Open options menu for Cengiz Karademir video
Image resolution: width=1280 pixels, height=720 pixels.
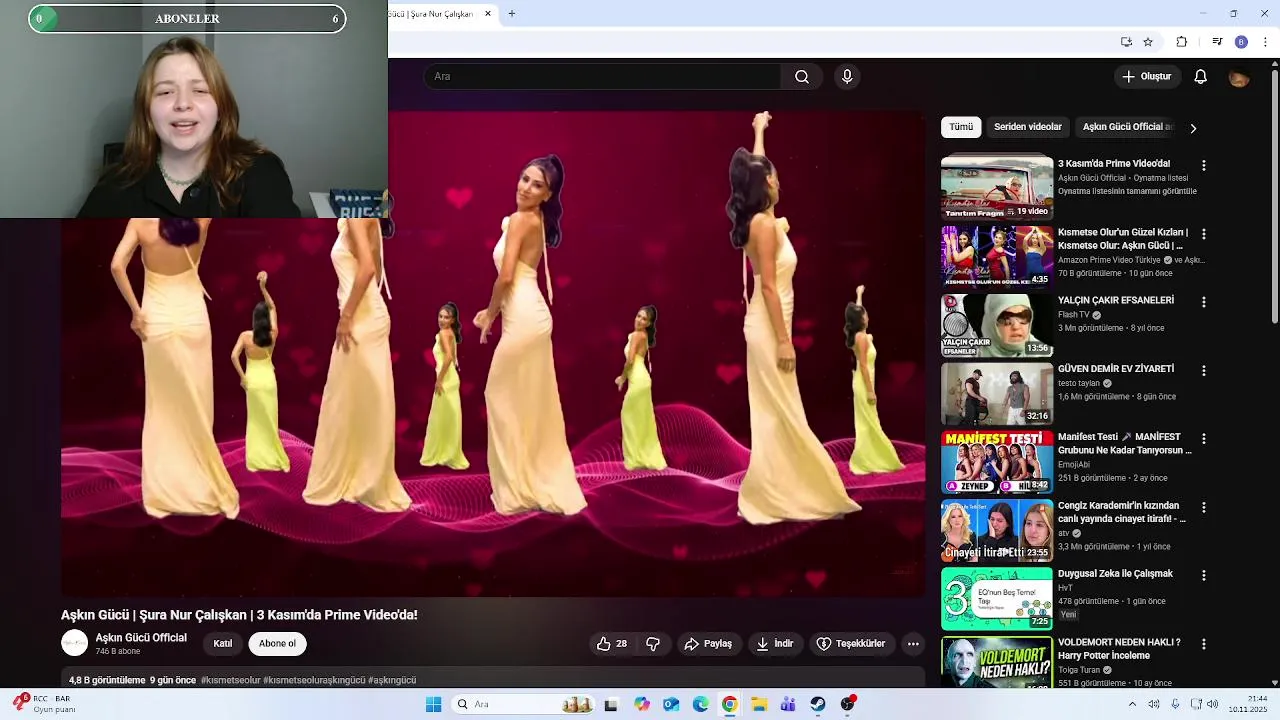click(x=1204, y=508)
